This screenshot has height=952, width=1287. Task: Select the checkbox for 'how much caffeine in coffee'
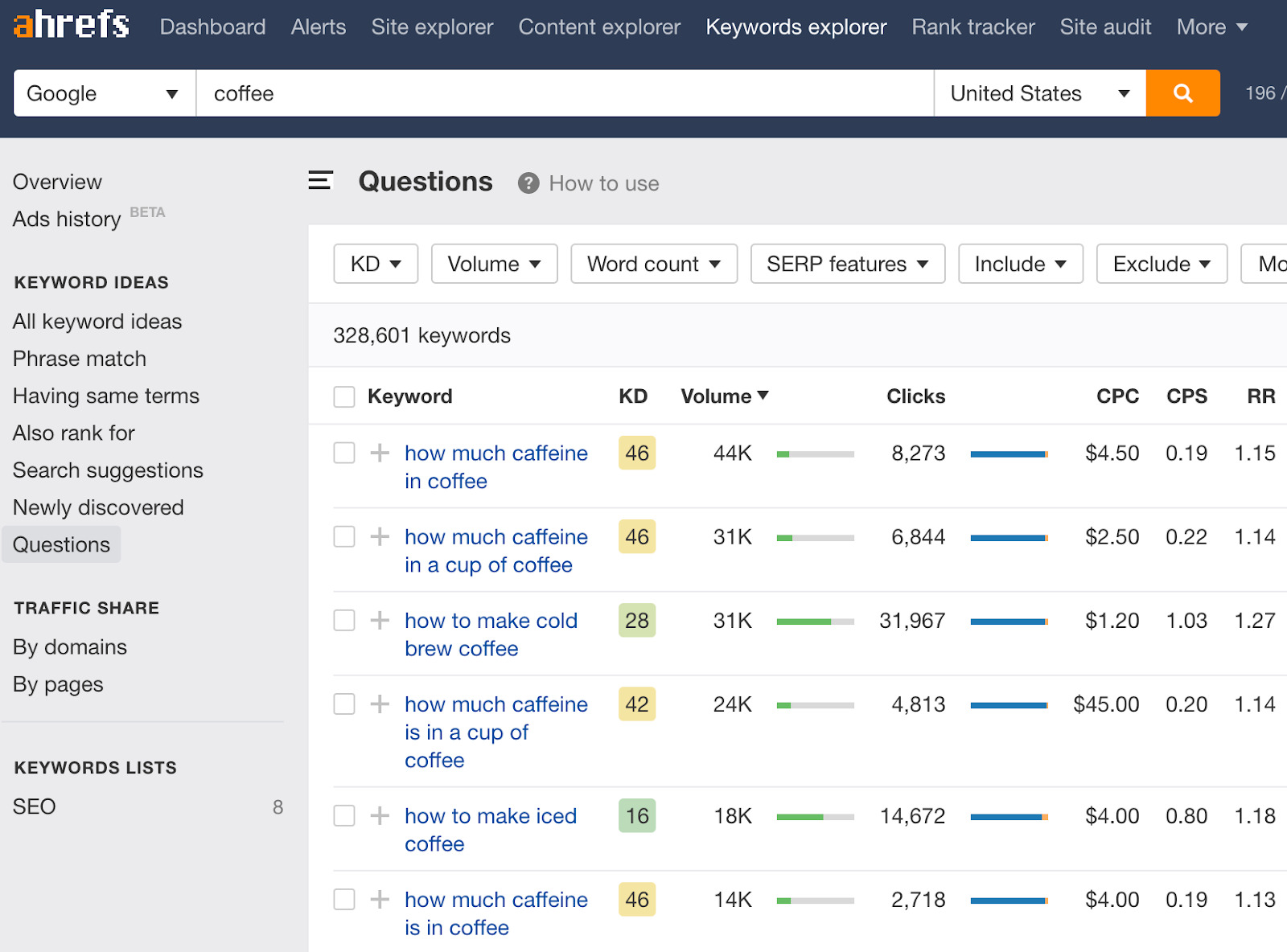pyautogui.click(x=343, y=453)
